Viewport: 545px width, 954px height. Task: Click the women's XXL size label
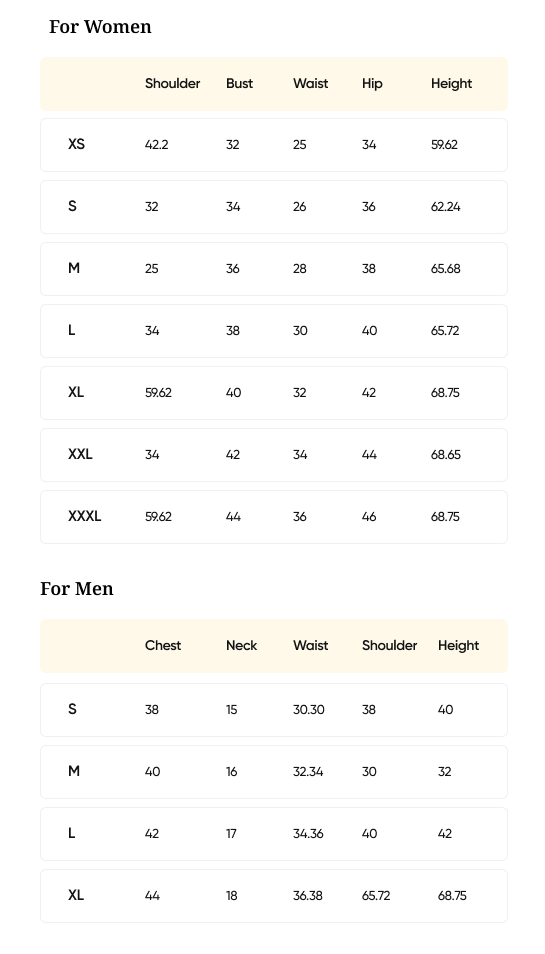click(80, 454)
